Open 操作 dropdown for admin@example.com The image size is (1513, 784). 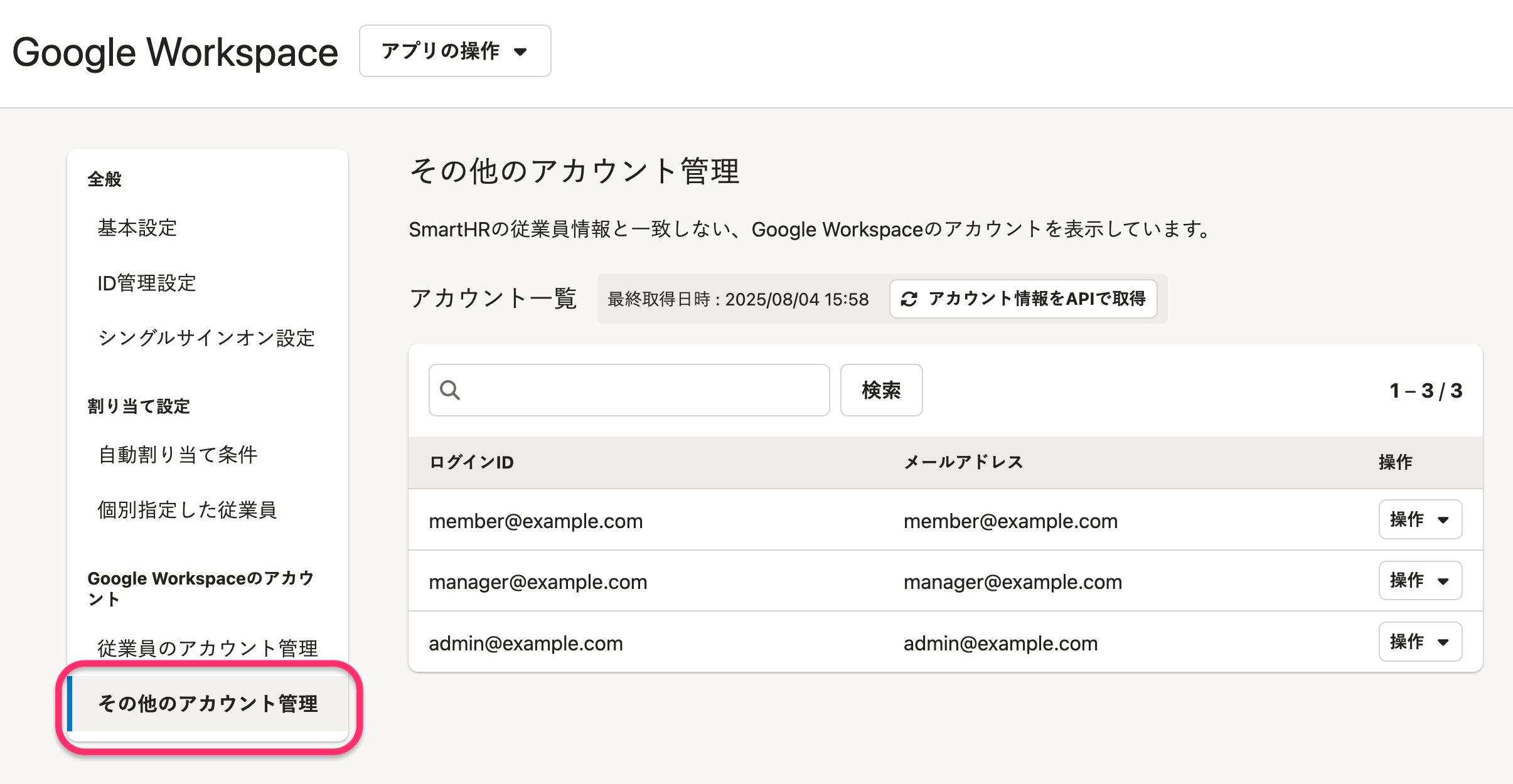pyautogui.click(x=1420, y=642)
